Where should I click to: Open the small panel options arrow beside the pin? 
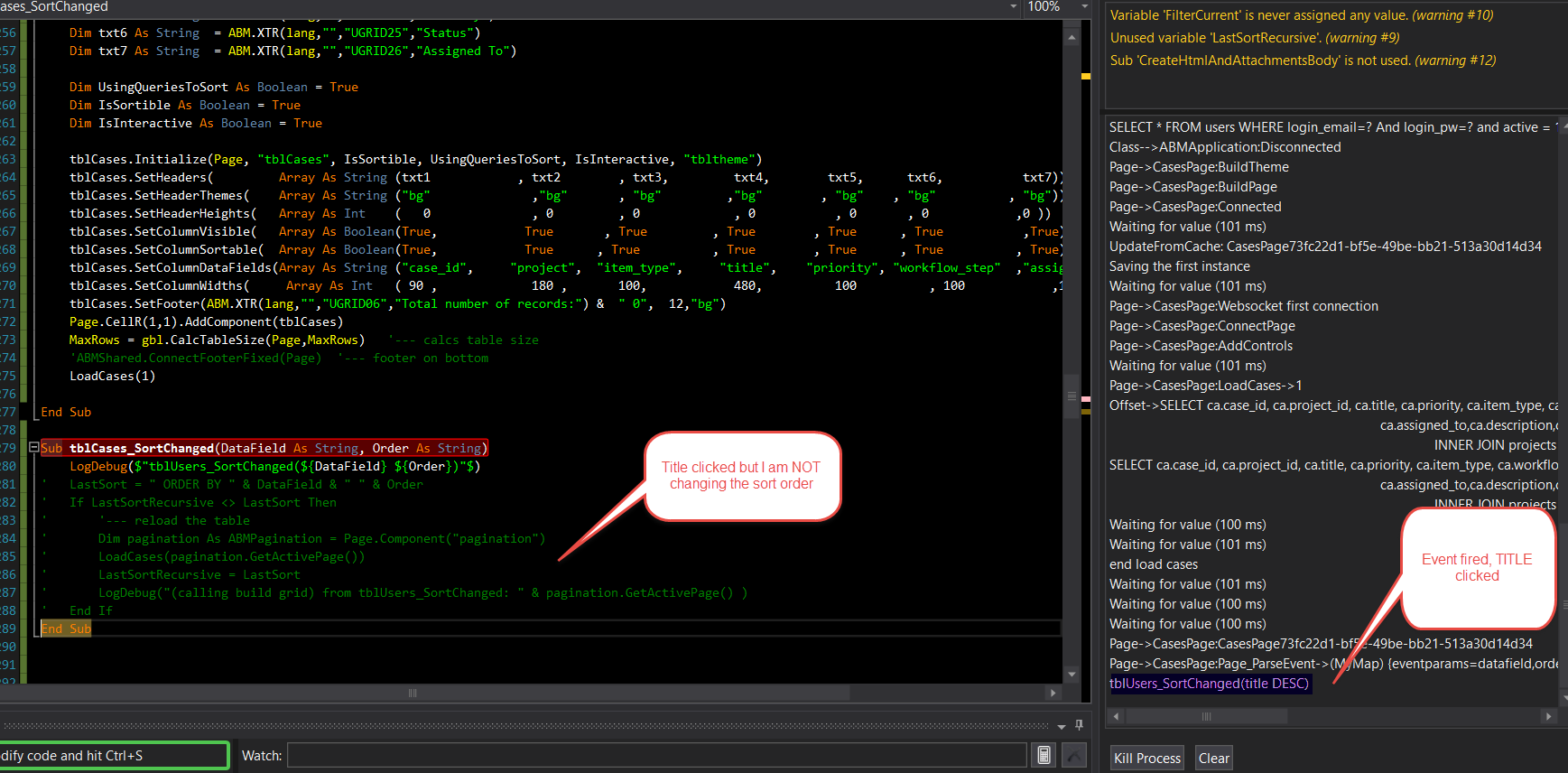tap(1062, 726)
